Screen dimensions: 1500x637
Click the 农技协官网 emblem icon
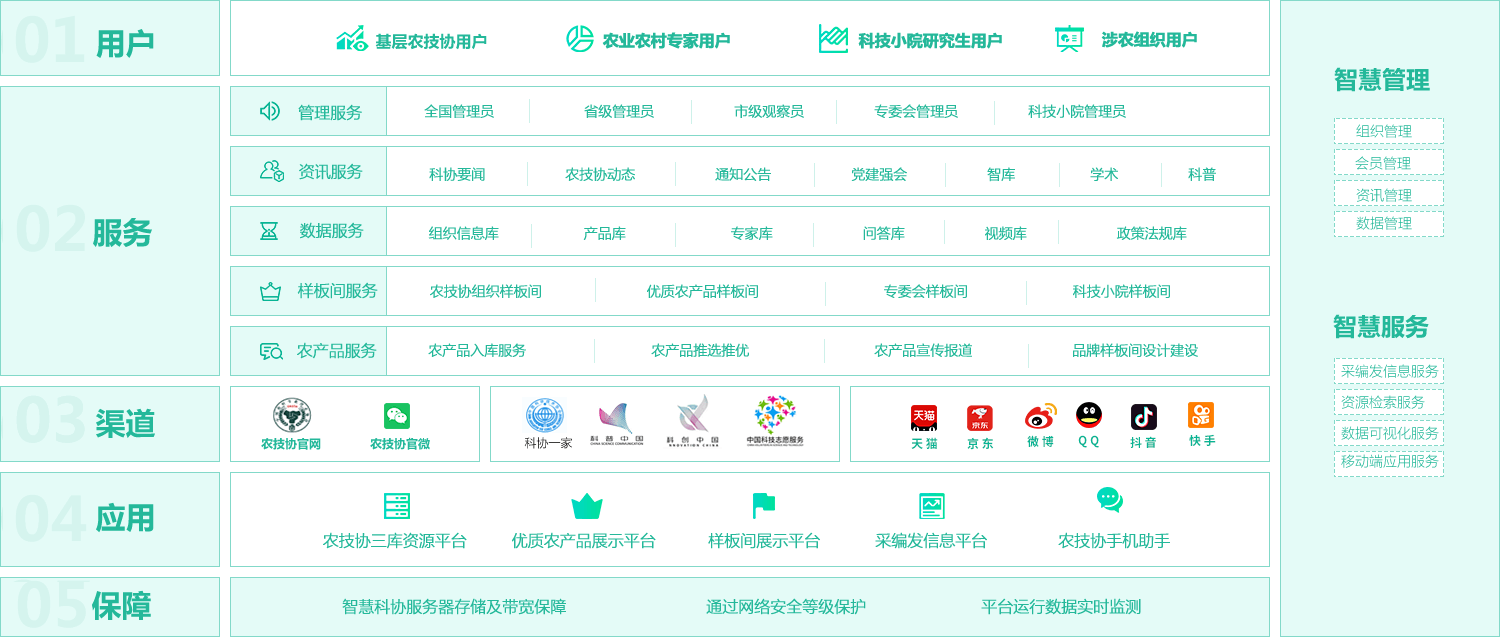coord(292,415)
